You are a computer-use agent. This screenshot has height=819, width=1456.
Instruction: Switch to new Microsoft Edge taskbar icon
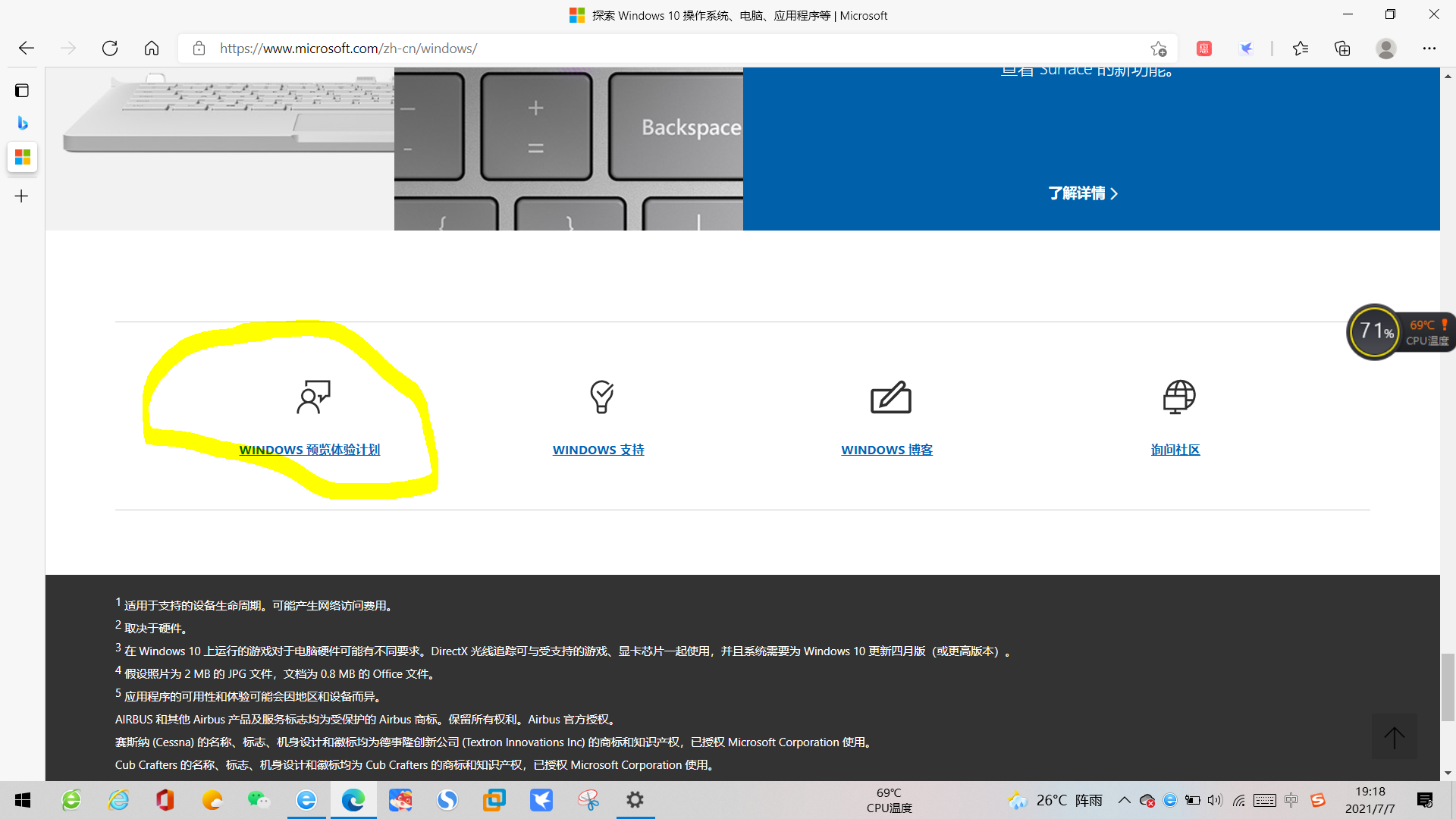tap(353, 800)
